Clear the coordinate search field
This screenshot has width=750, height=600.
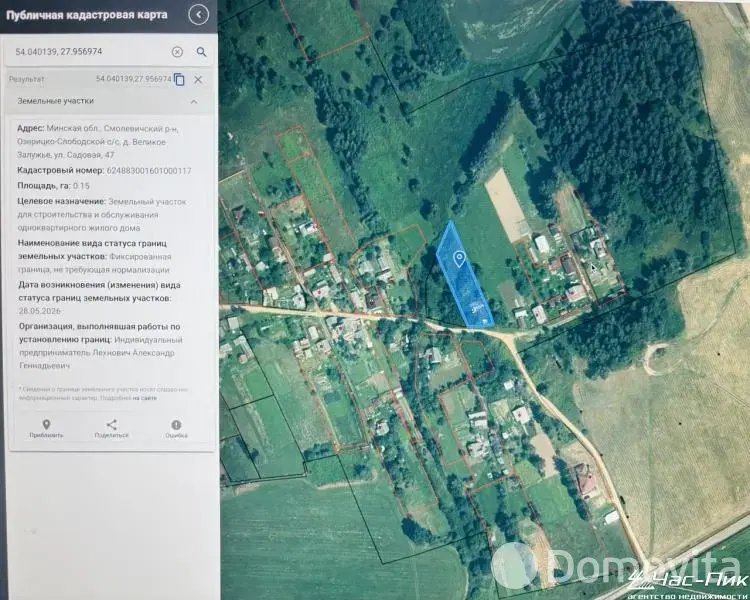177,52
